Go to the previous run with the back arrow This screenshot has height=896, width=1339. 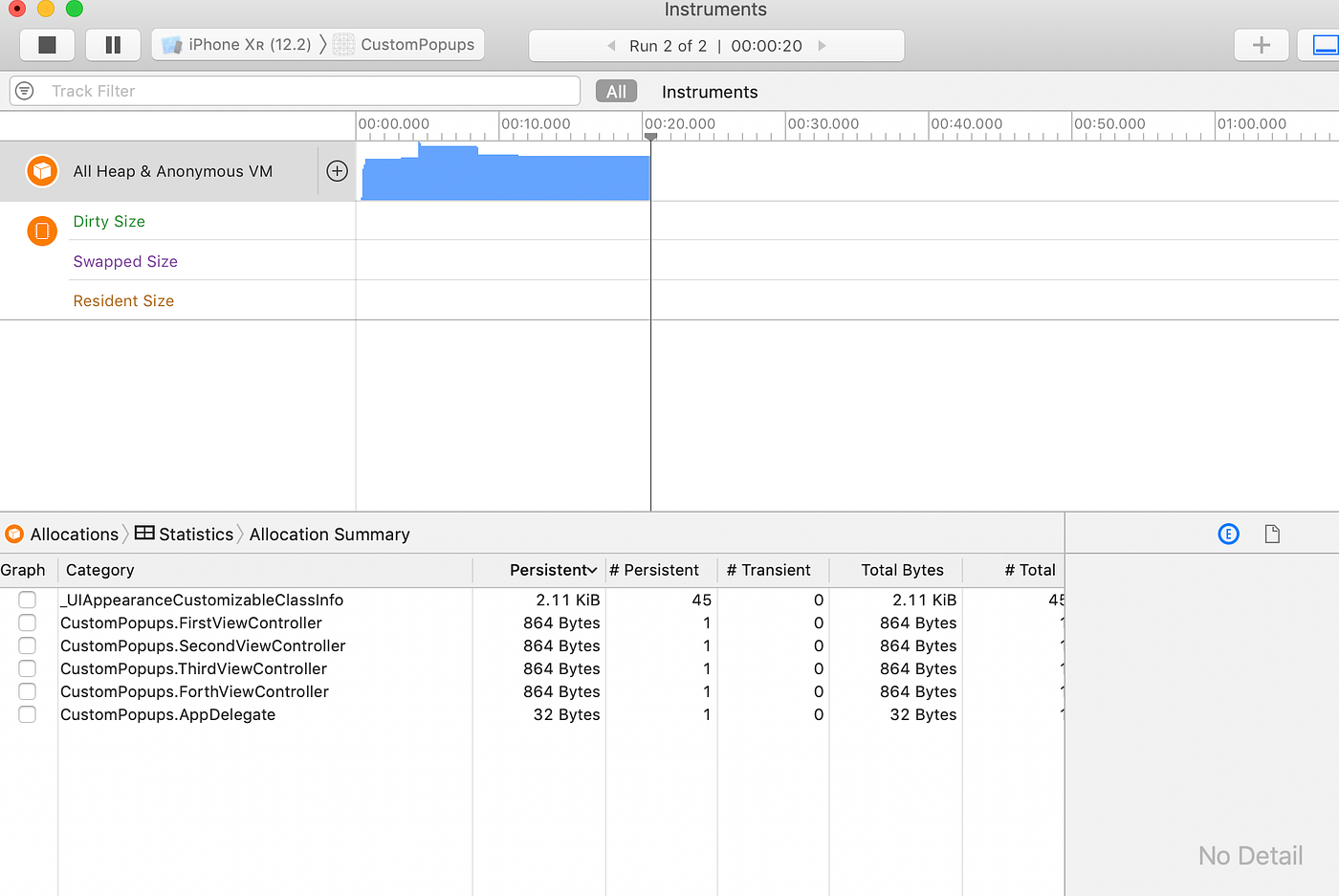click(x=611, y=45)
